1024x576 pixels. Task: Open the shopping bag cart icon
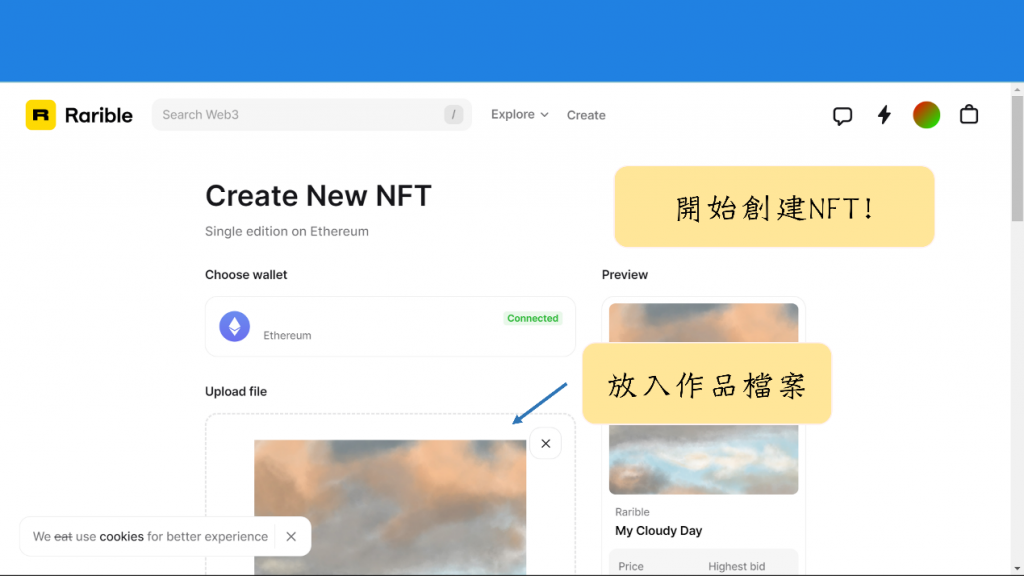968,114
